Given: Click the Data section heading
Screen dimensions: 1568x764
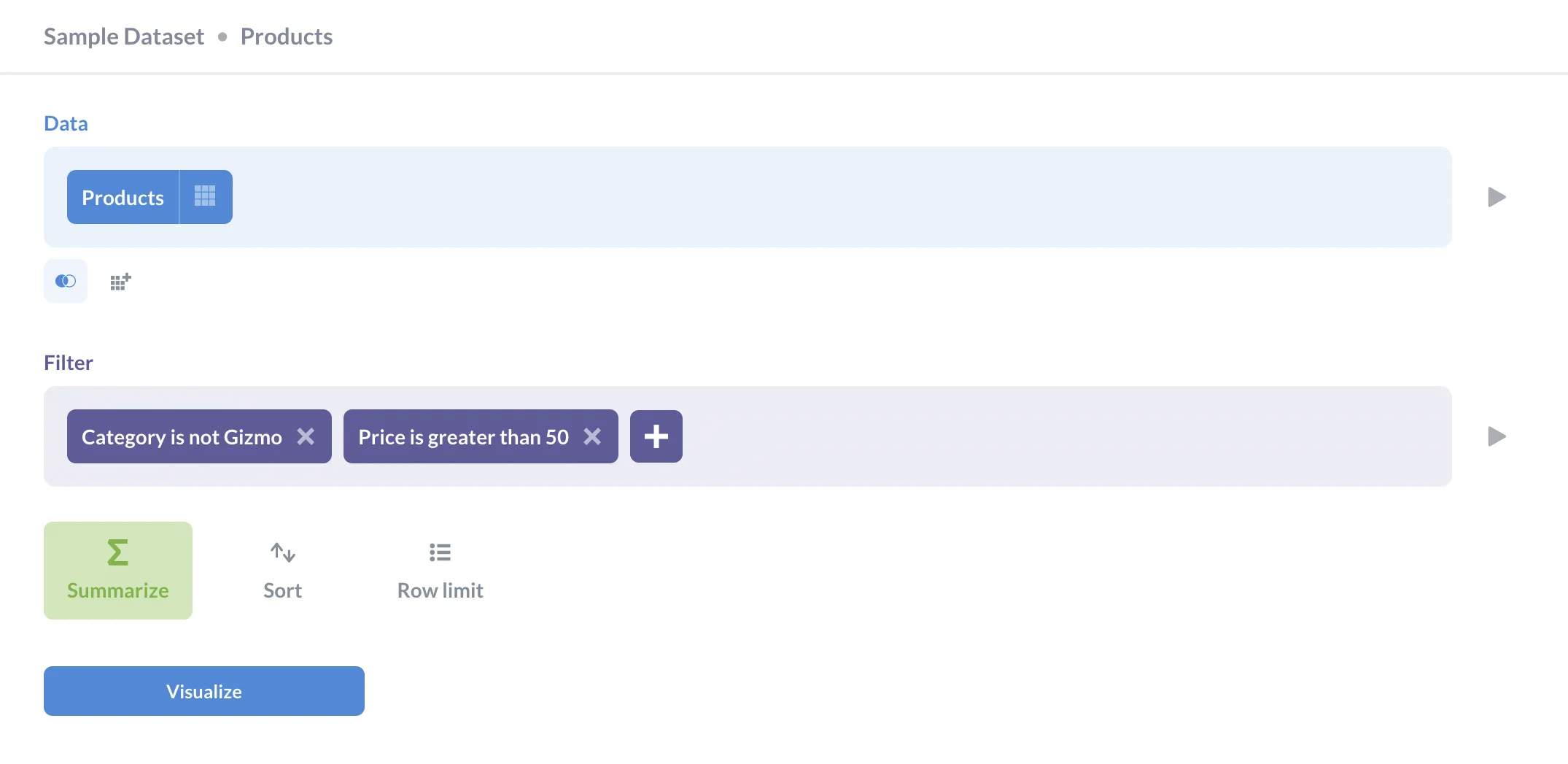Looking at the screenshot, I should coord(66,123).
